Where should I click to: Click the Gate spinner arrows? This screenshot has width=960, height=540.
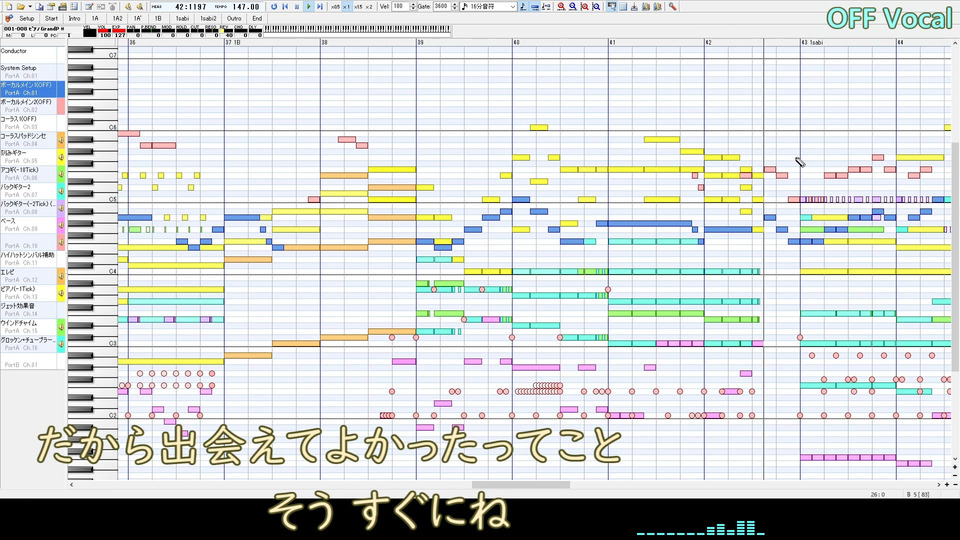(x=454, y=7)
